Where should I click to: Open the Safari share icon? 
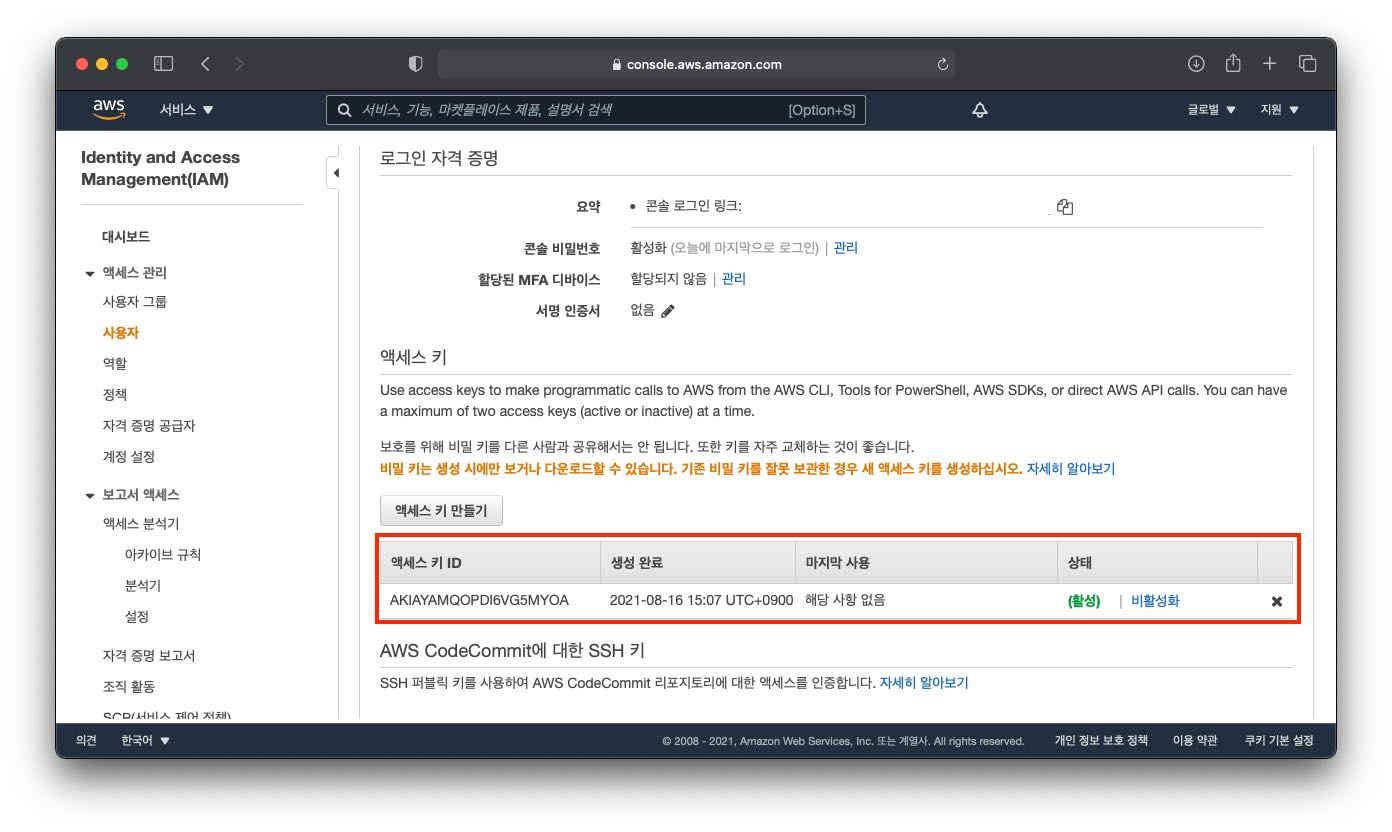click(x=1233, y=63)
